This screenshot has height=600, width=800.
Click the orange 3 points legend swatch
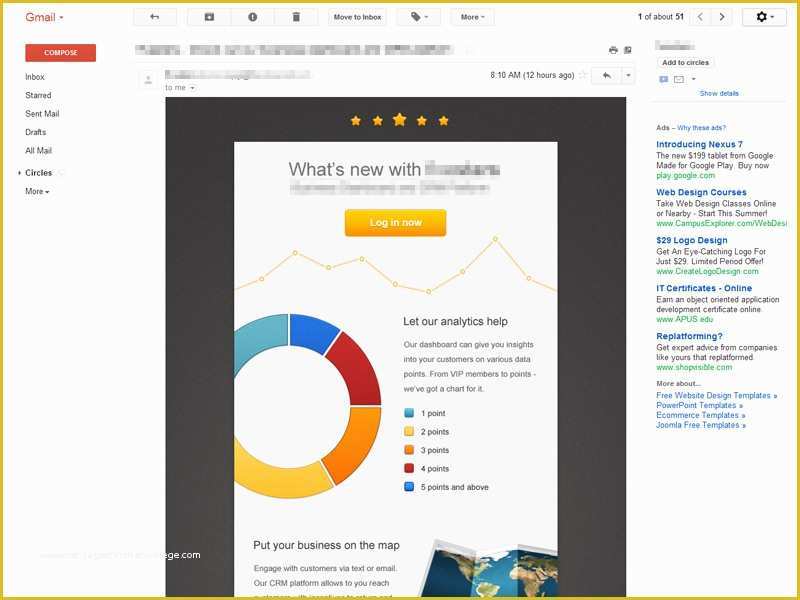pos(409,449)
